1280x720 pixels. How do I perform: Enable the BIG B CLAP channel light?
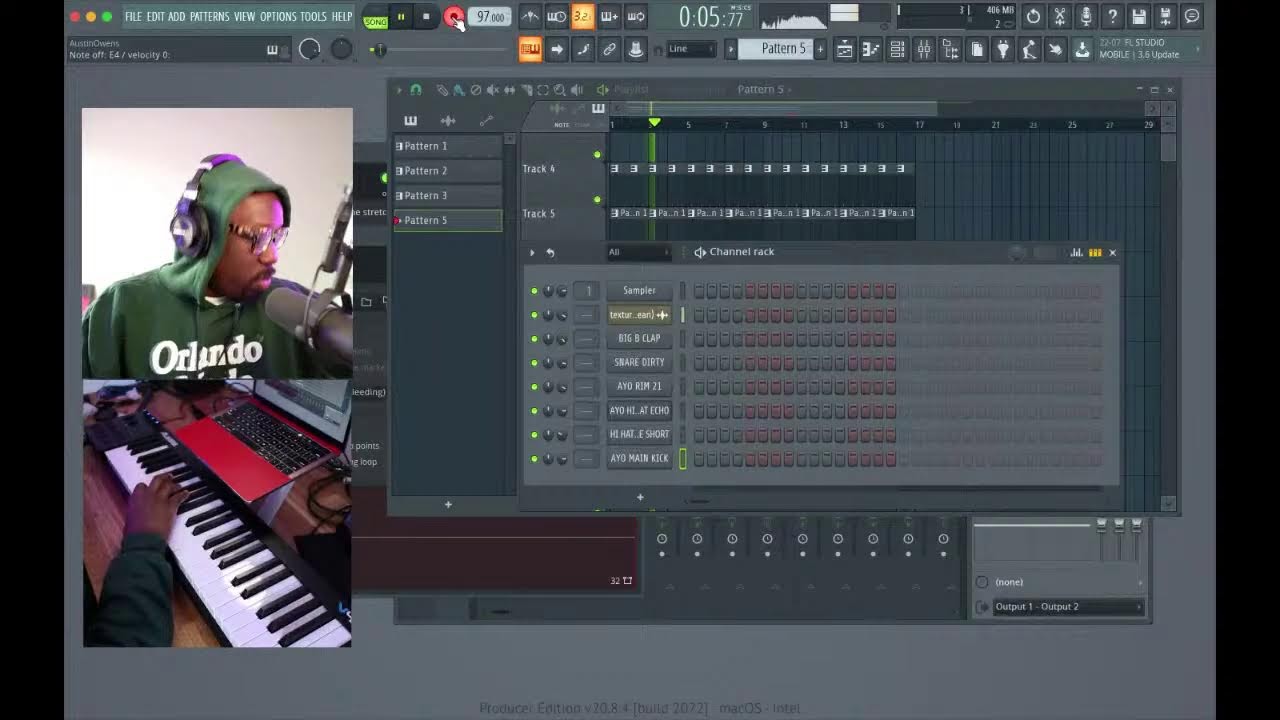[x=535, y=338]
